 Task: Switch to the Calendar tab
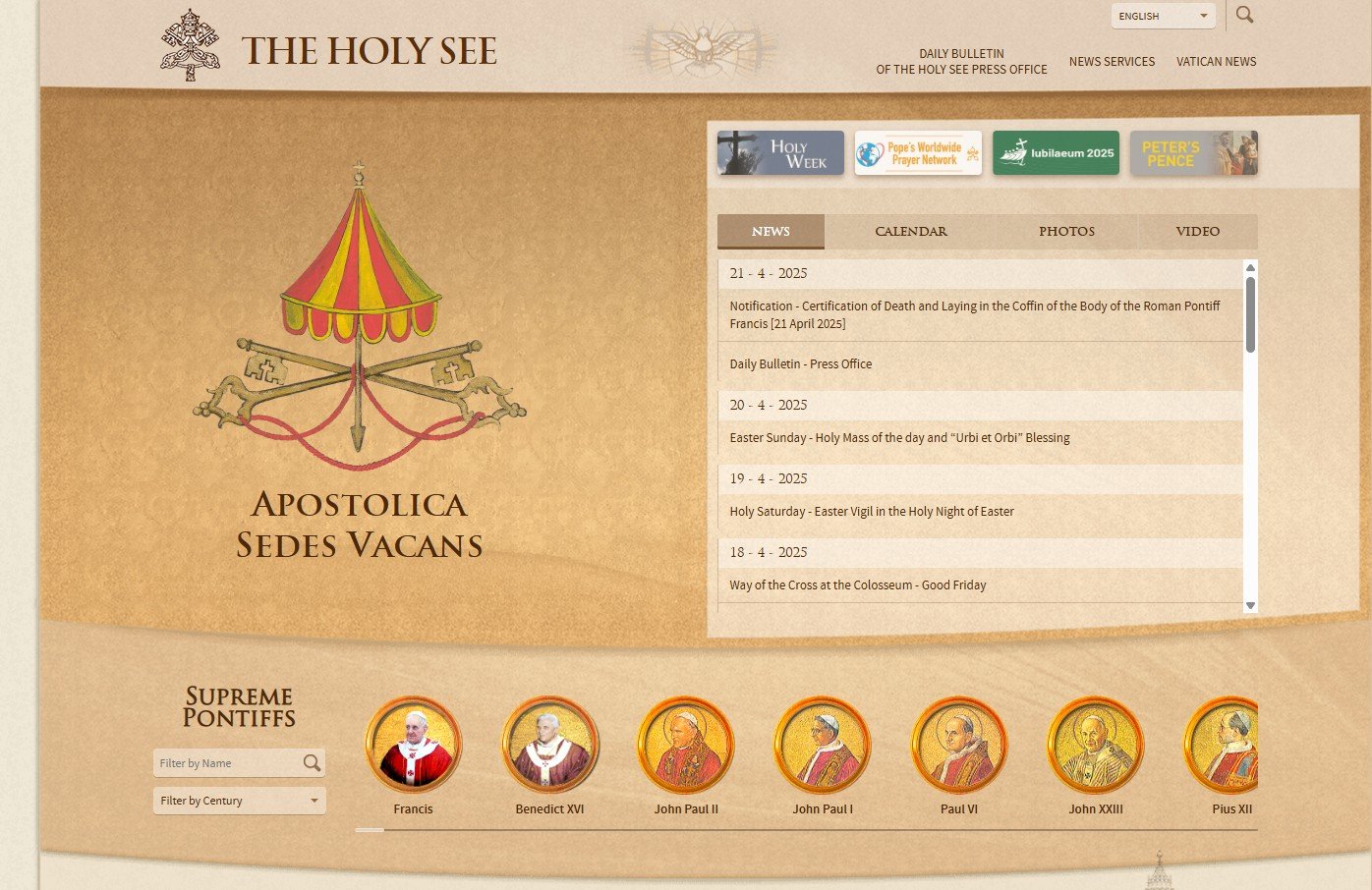coord(911,232)
